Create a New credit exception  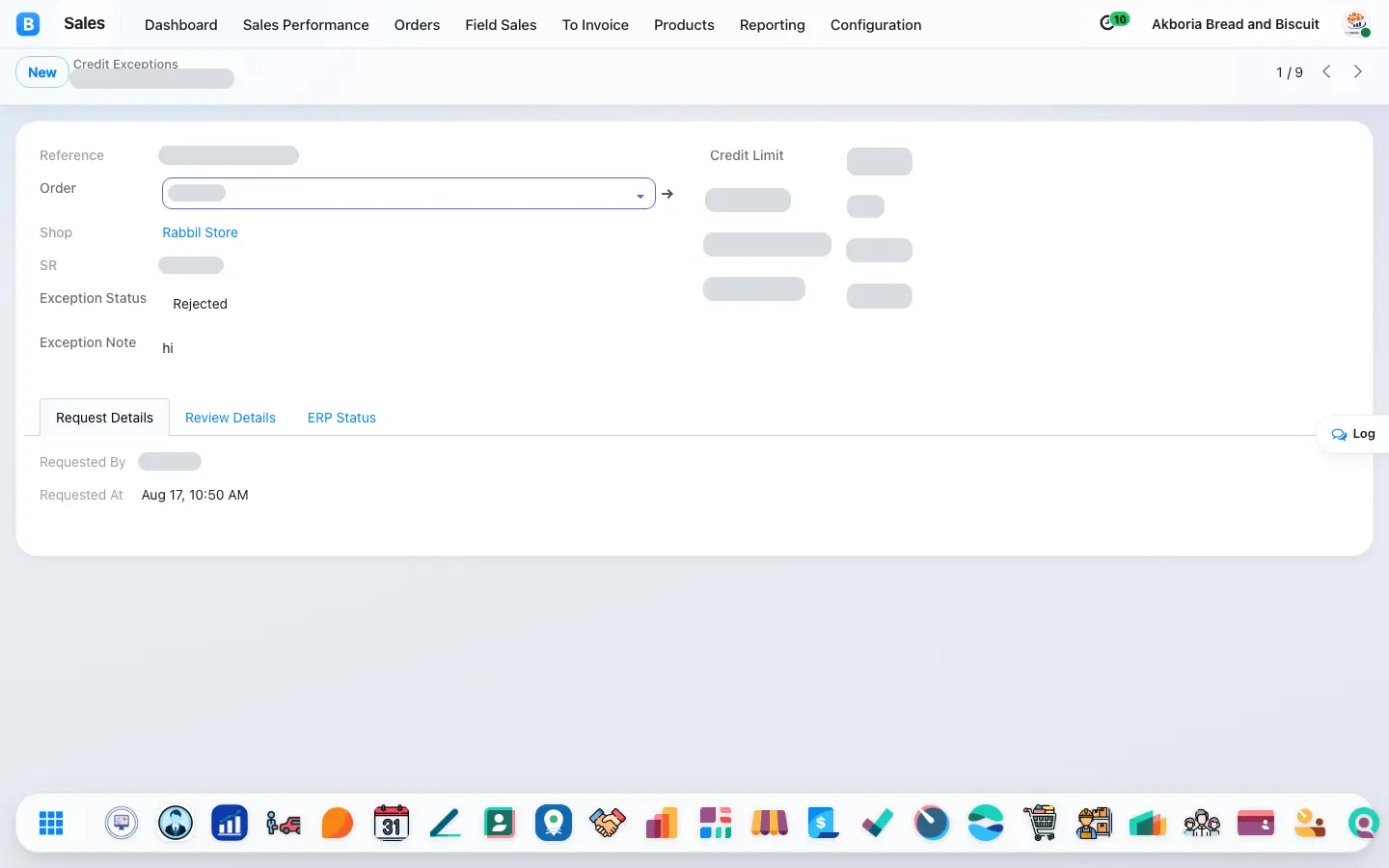42,72
